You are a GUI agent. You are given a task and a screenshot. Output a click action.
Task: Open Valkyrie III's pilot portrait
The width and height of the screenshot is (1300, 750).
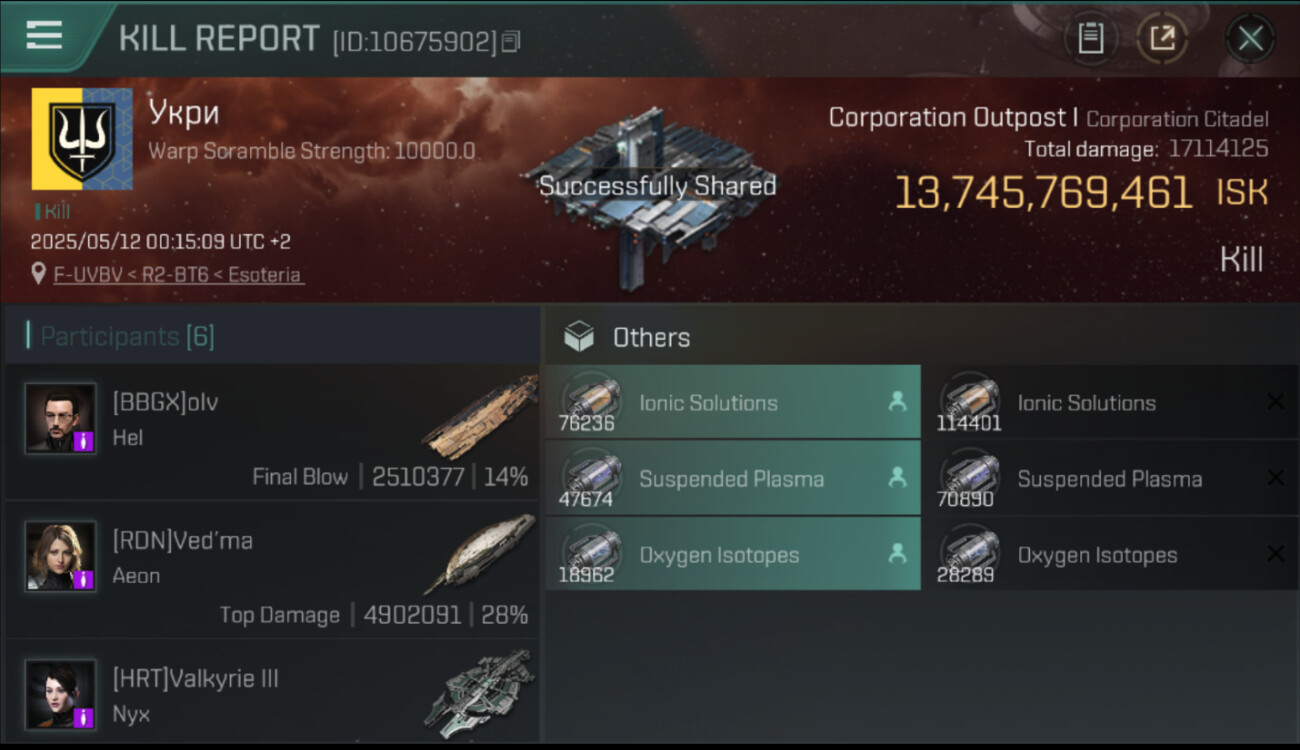(61, 694)
